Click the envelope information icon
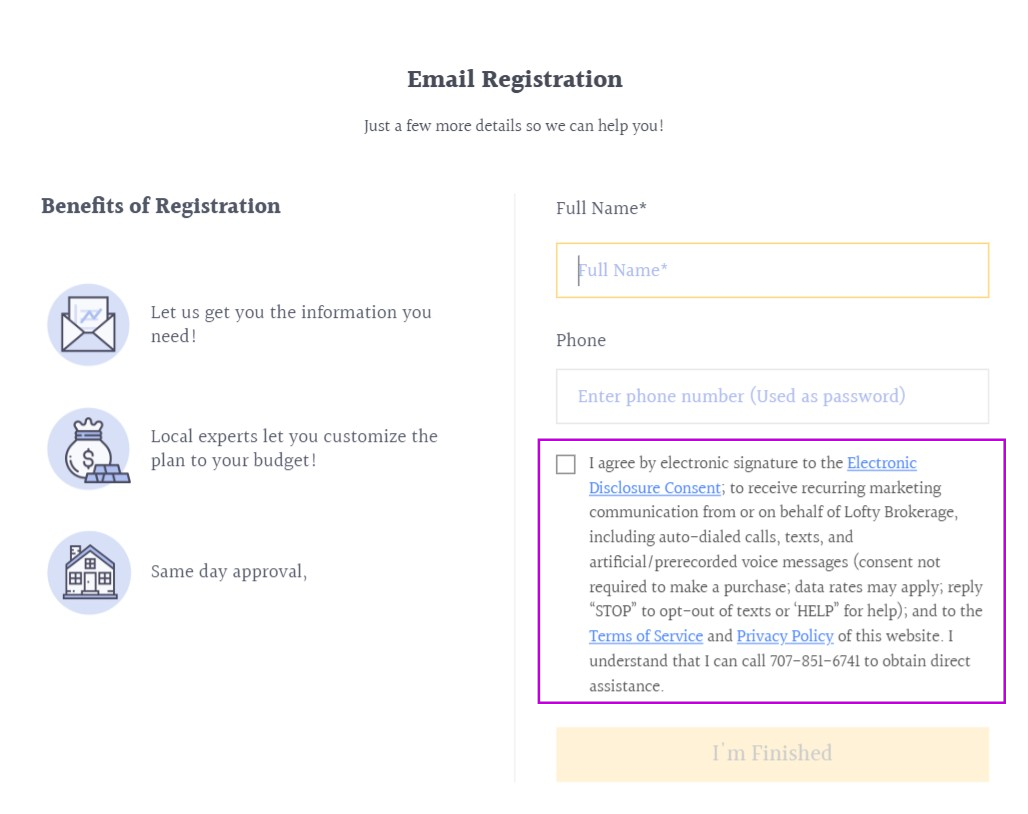Screen dimensions: 1028x814 [88, 325]
